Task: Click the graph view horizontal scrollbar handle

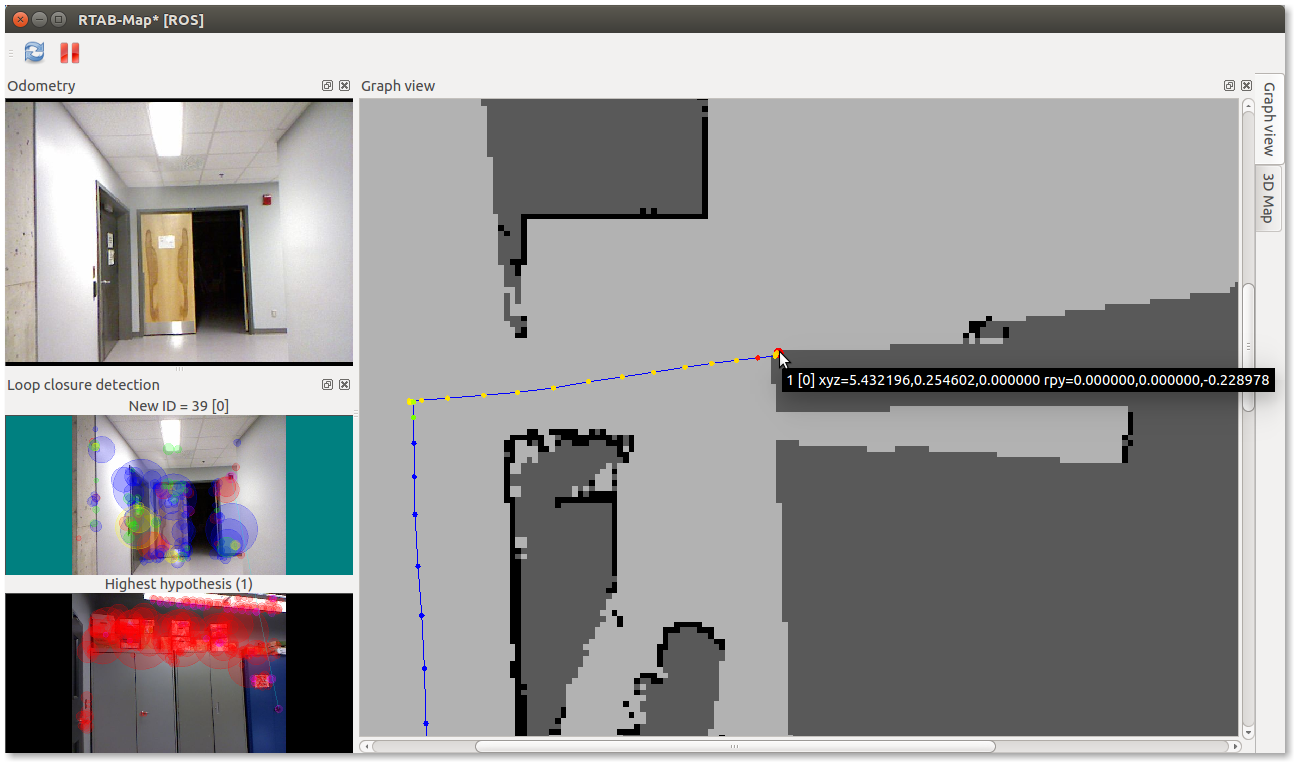Action: pyautogui.click(x=735, y=746)
